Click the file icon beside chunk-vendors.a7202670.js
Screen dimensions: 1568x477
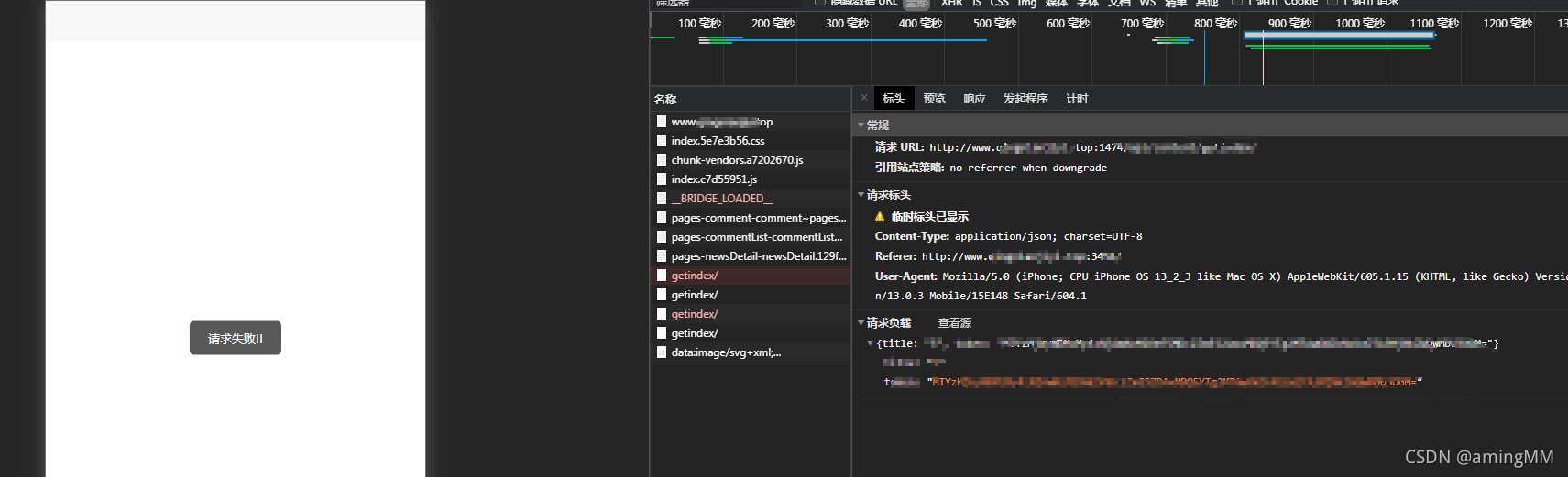[x=661, y=160]
